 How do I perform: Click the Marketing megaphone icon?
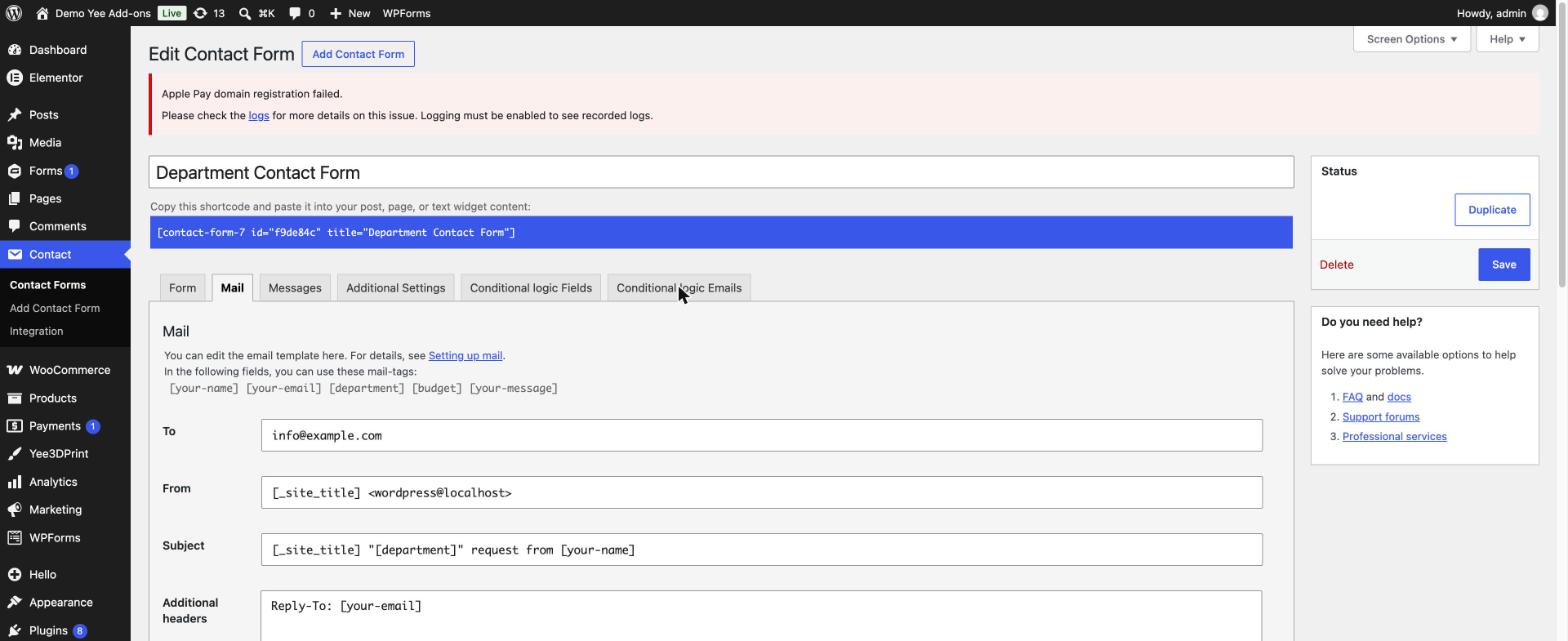click(x=14, y=510)
